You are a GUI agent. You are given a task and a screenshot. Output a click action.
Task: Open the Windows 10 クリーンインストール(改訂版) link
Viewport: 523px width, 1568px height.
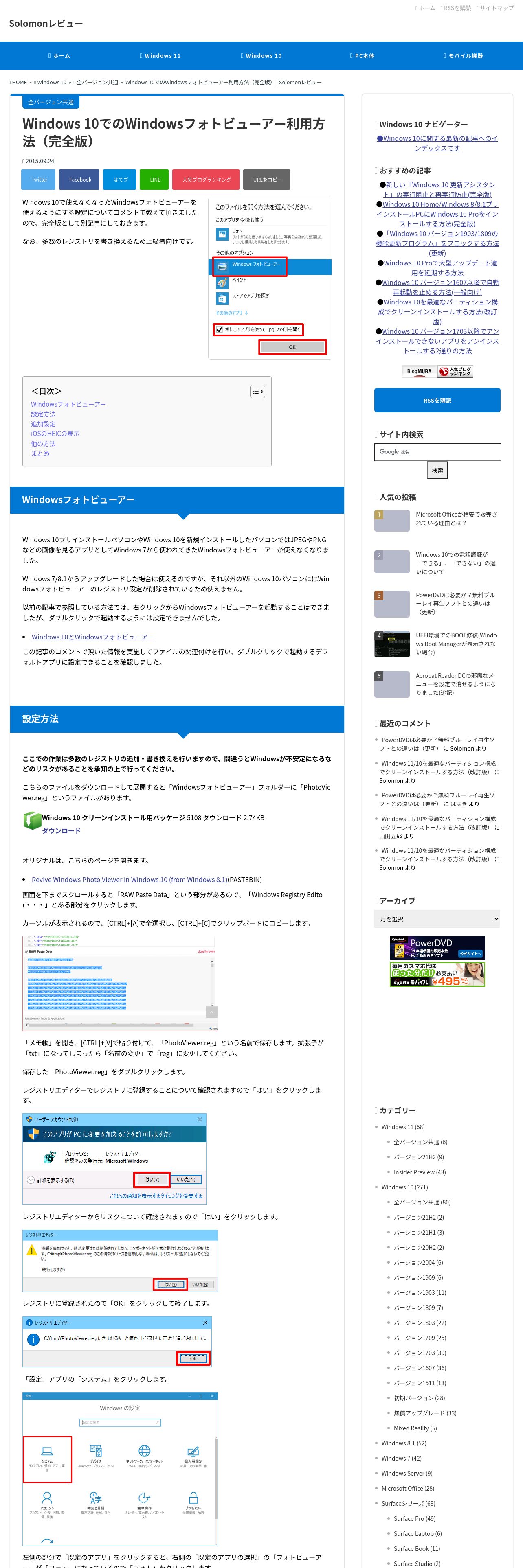point(437,312)
